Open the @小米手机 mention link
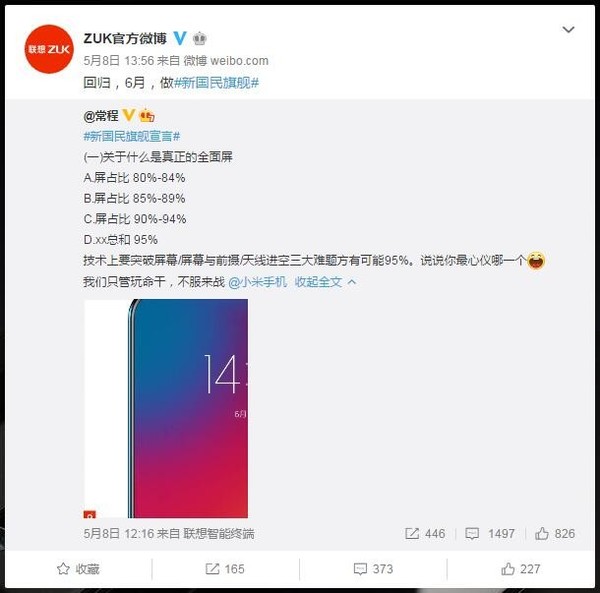 258,282
